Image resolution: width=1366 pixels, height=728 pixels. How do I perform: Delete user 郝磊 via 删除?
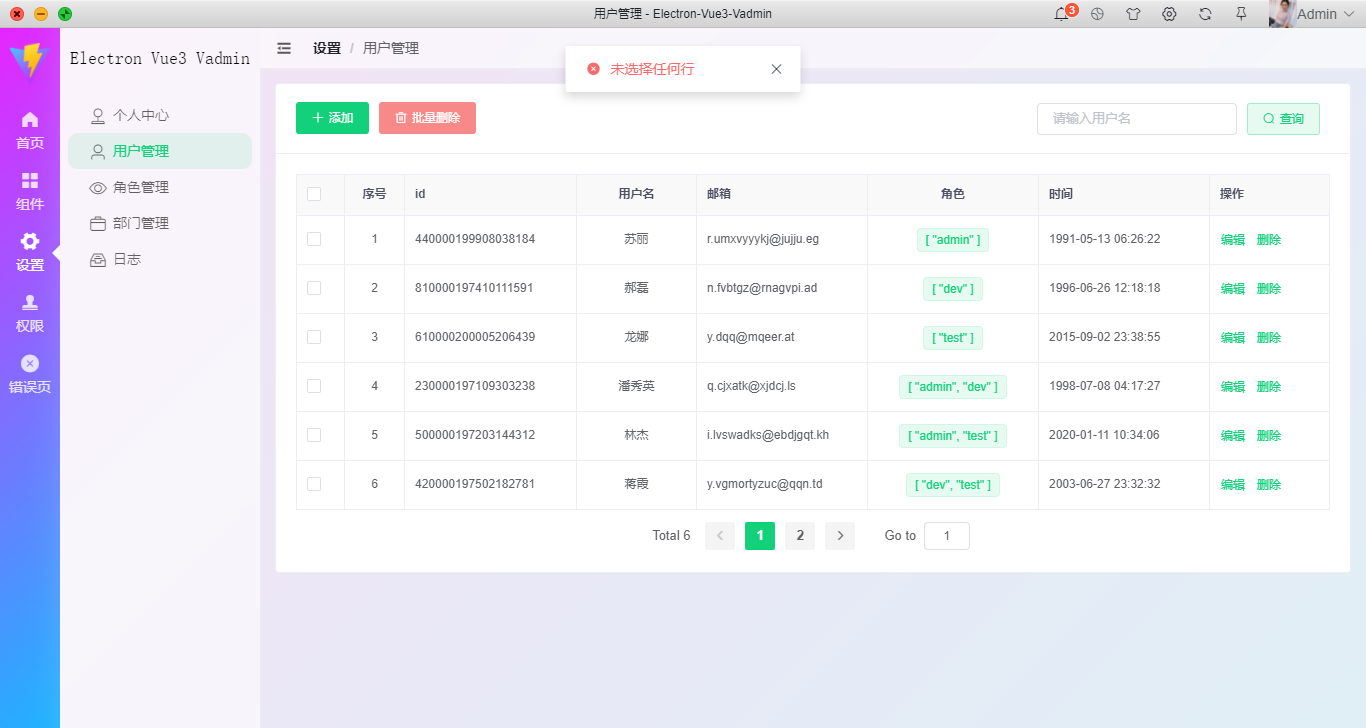pos(1269,289)
